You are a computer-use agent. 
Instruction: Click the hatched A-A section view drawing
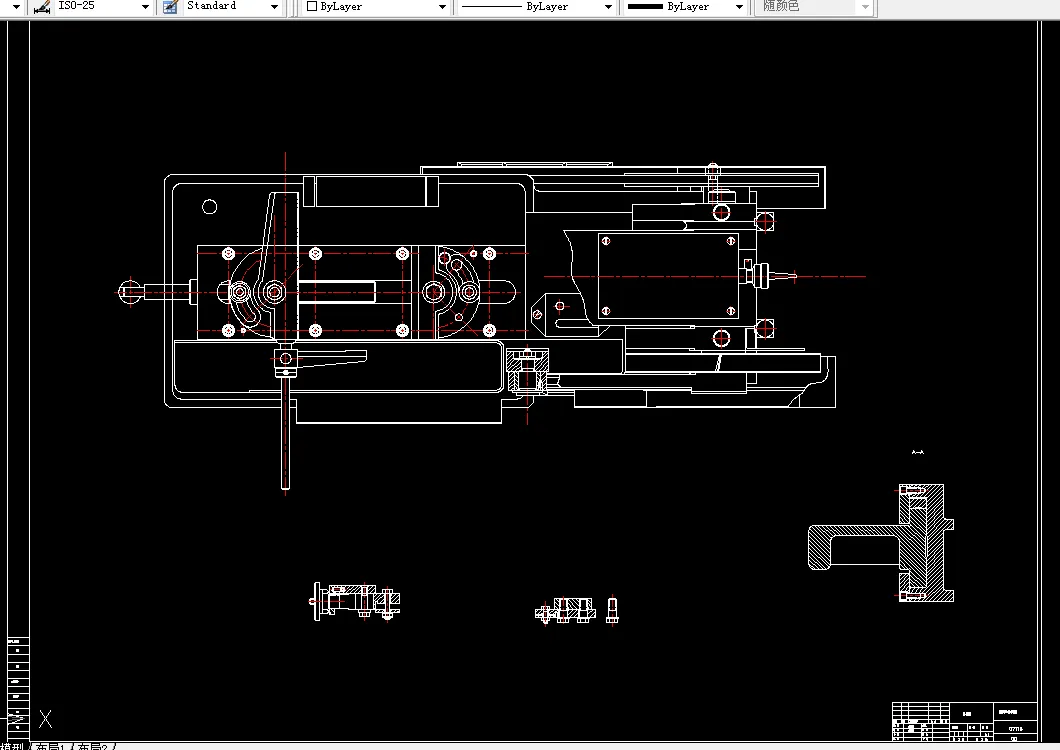coord(881,542)
